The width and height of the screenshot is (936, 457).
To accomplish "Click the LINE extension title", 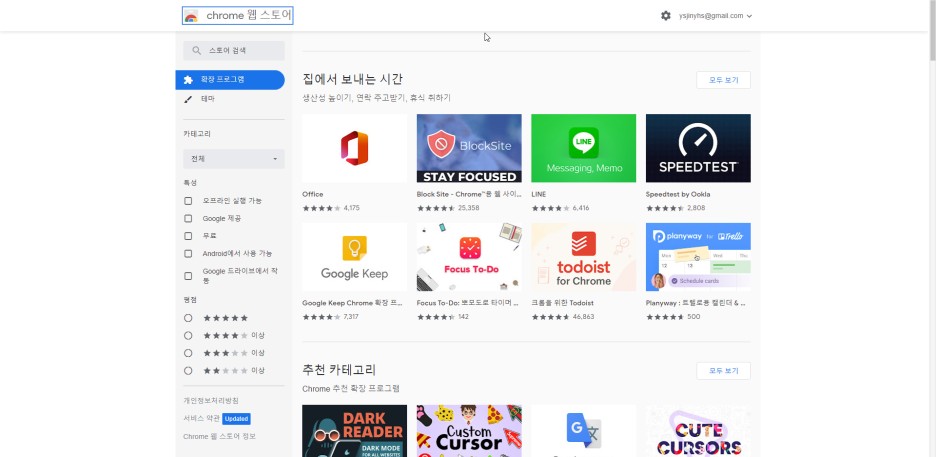I will pyautogui.click(x=538, y=194).
